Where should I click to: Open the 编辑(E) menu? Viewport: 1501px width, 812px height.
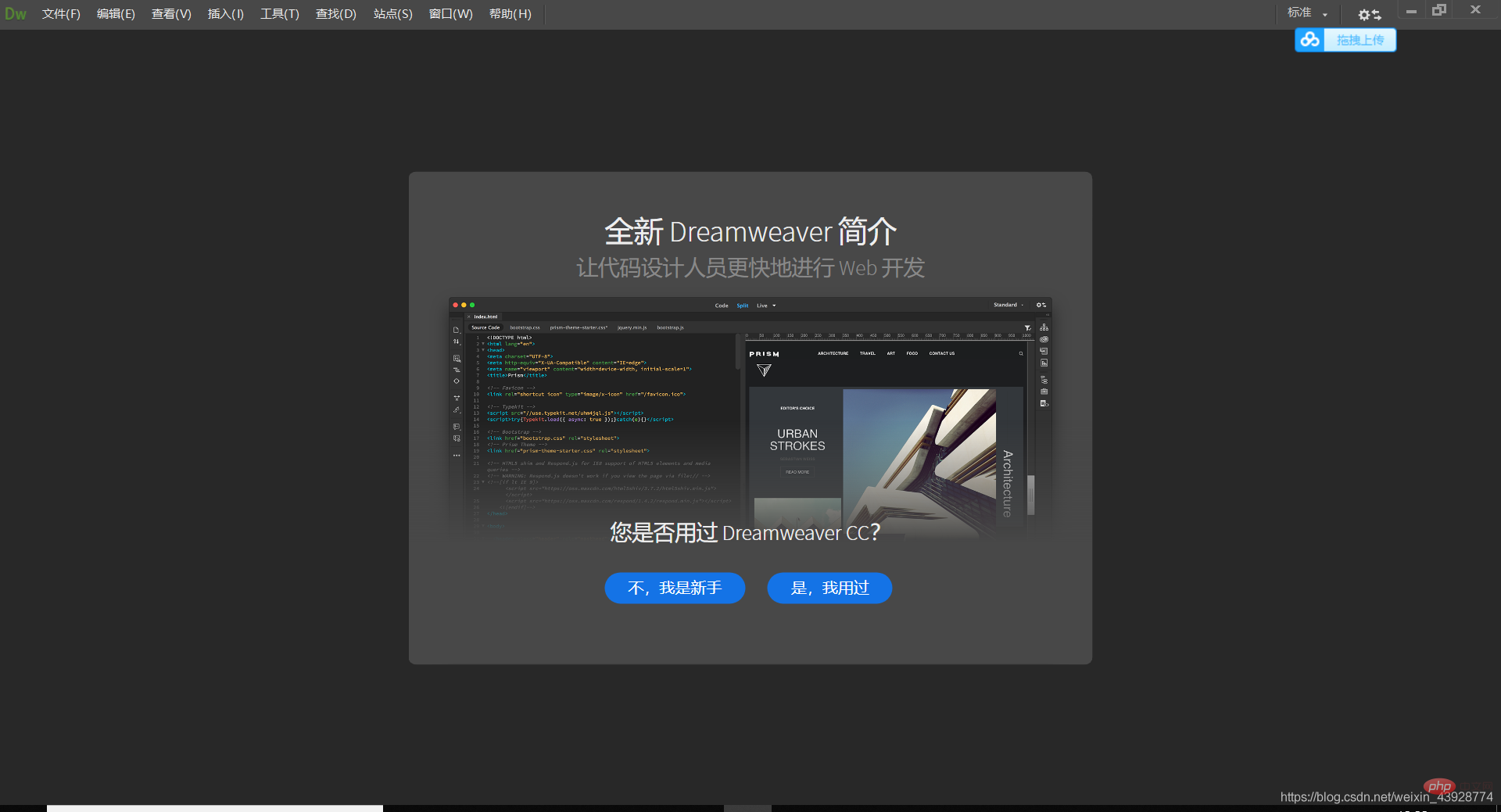116,14
